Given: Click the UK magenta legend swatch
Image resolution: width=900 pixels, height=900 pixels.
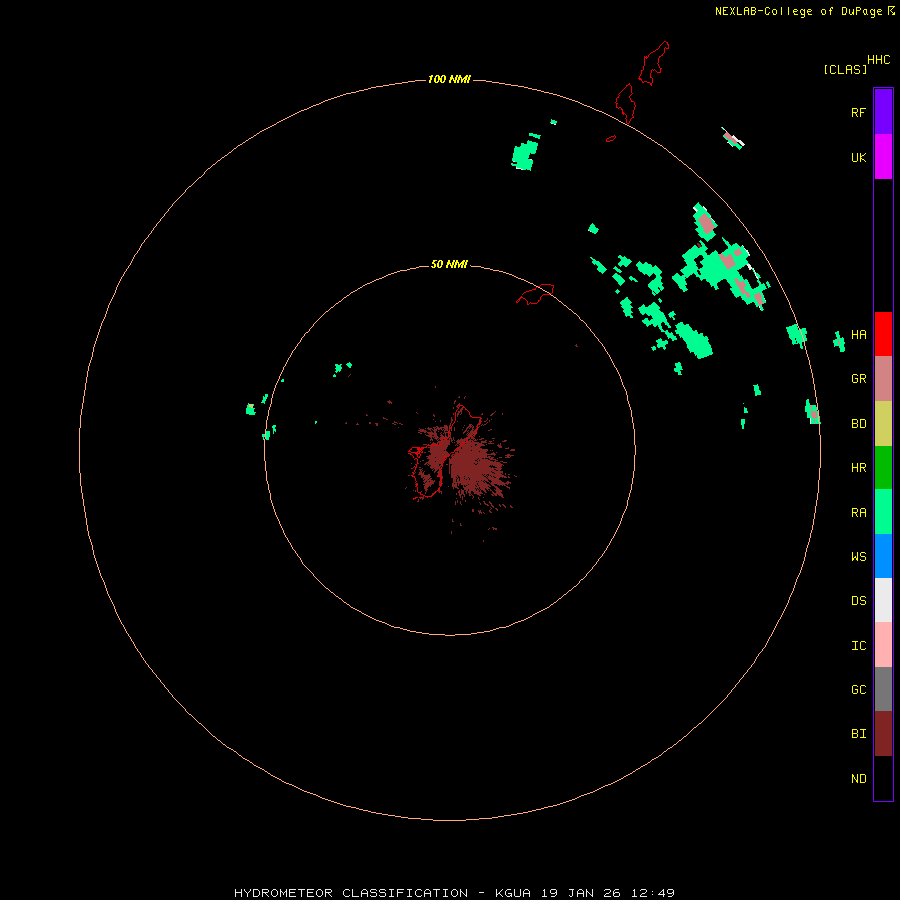Looking at the screenshot, I should click(883, 157).
